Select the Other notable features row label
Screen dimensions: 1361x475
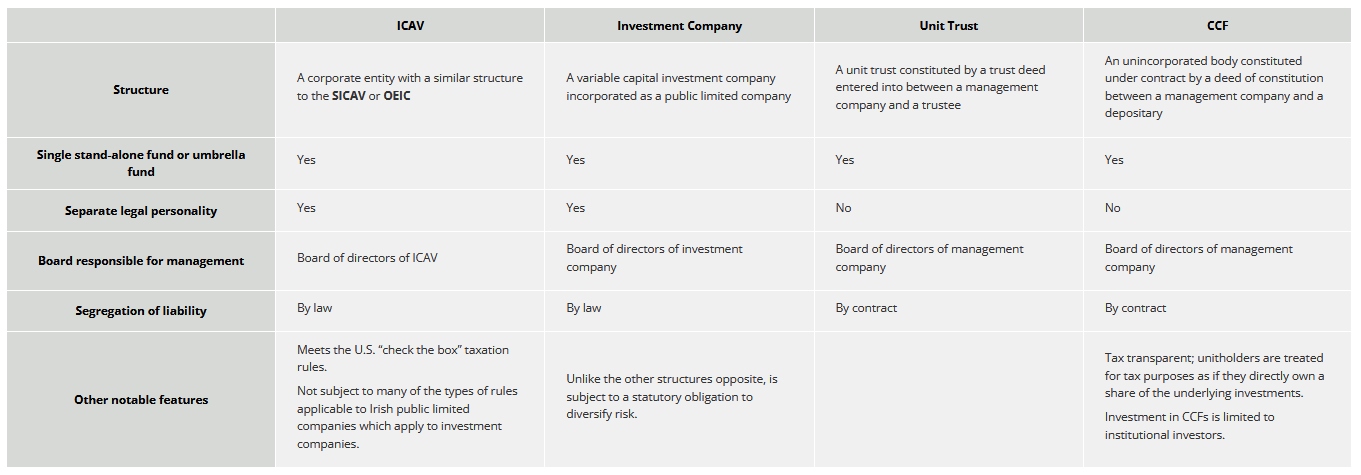141,400
